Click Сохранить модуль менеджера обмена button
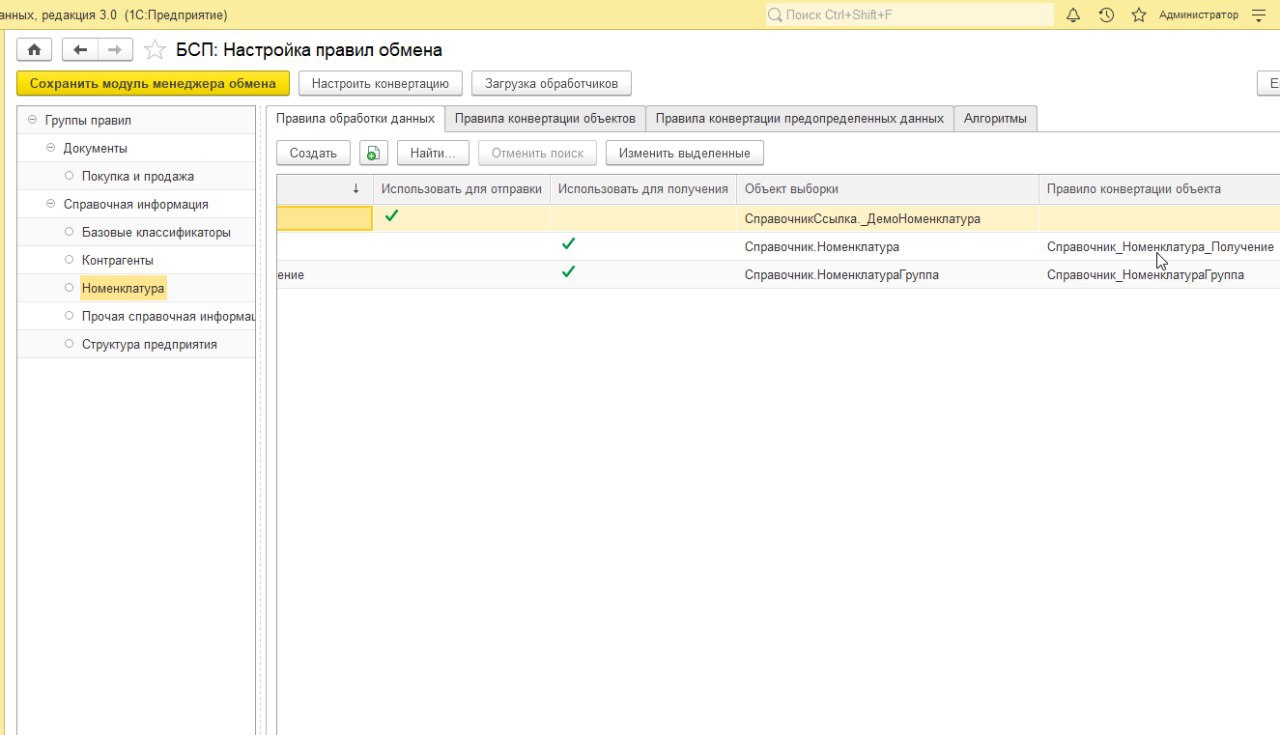 tap(153, 84)
